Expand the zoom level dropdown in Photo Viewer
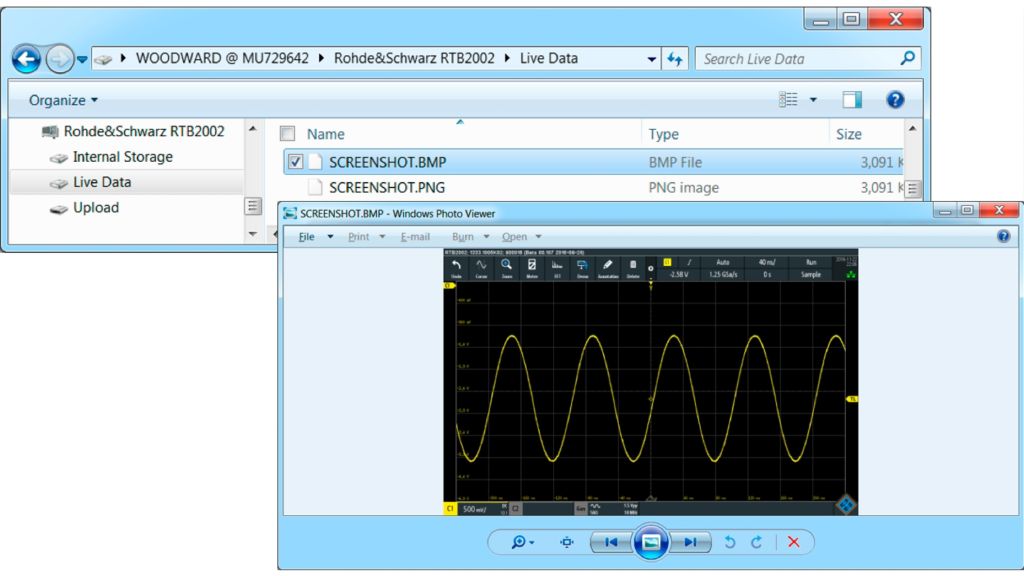The image size is (1024, 576). (x=532, y=541)
